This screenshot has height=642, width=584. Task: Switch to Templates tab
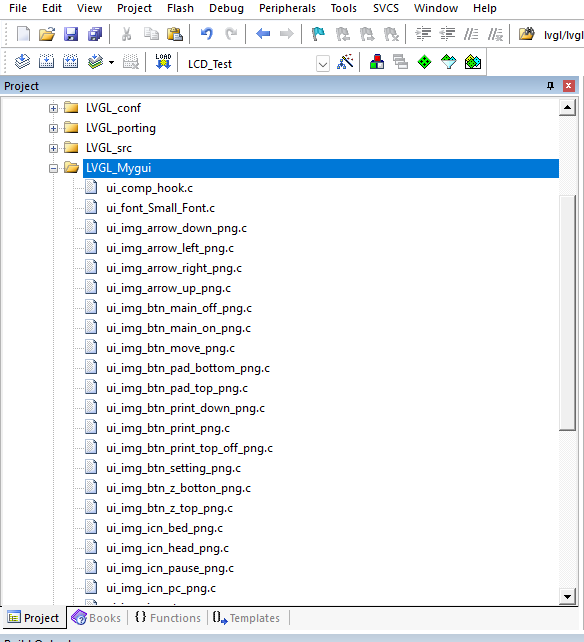pos(246,617)
